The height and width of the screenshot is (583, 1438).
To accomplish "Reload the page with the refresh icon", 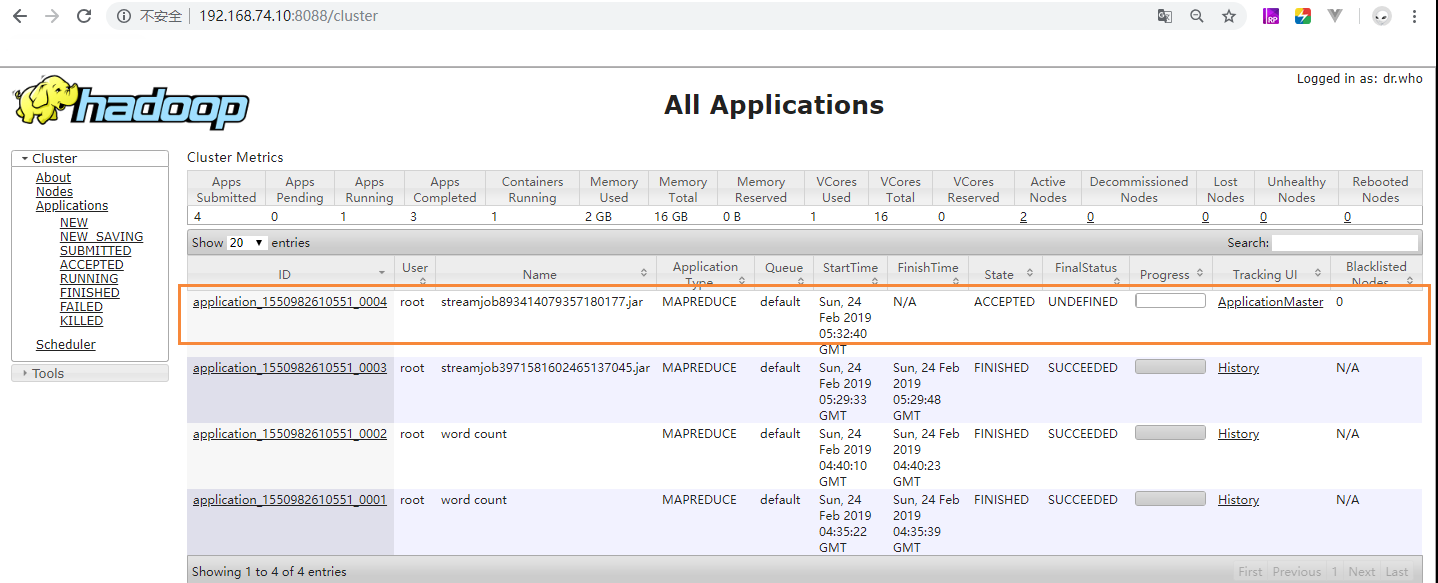I will coord(84,16).
